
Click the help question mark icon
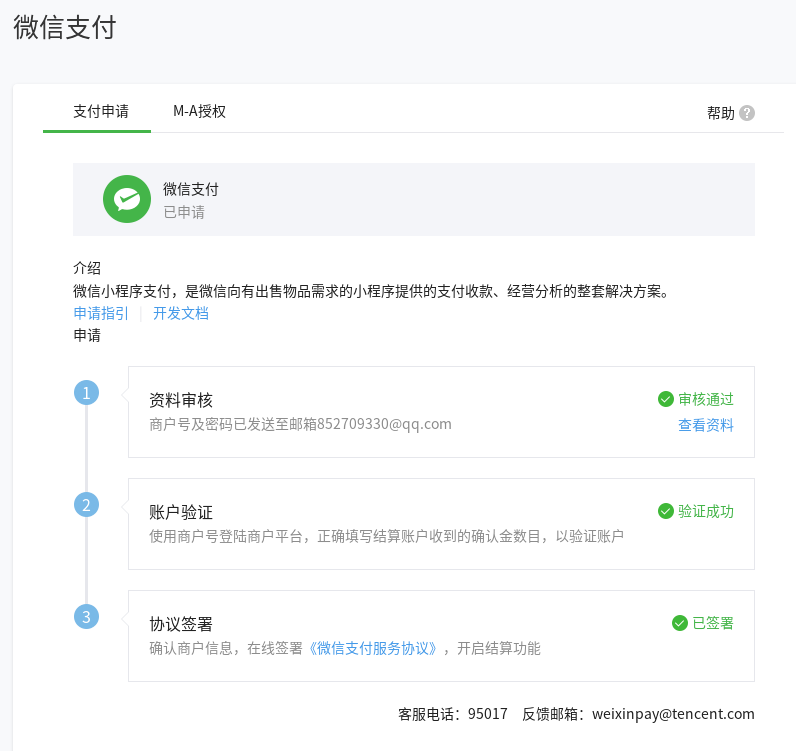tap(747, 113)
